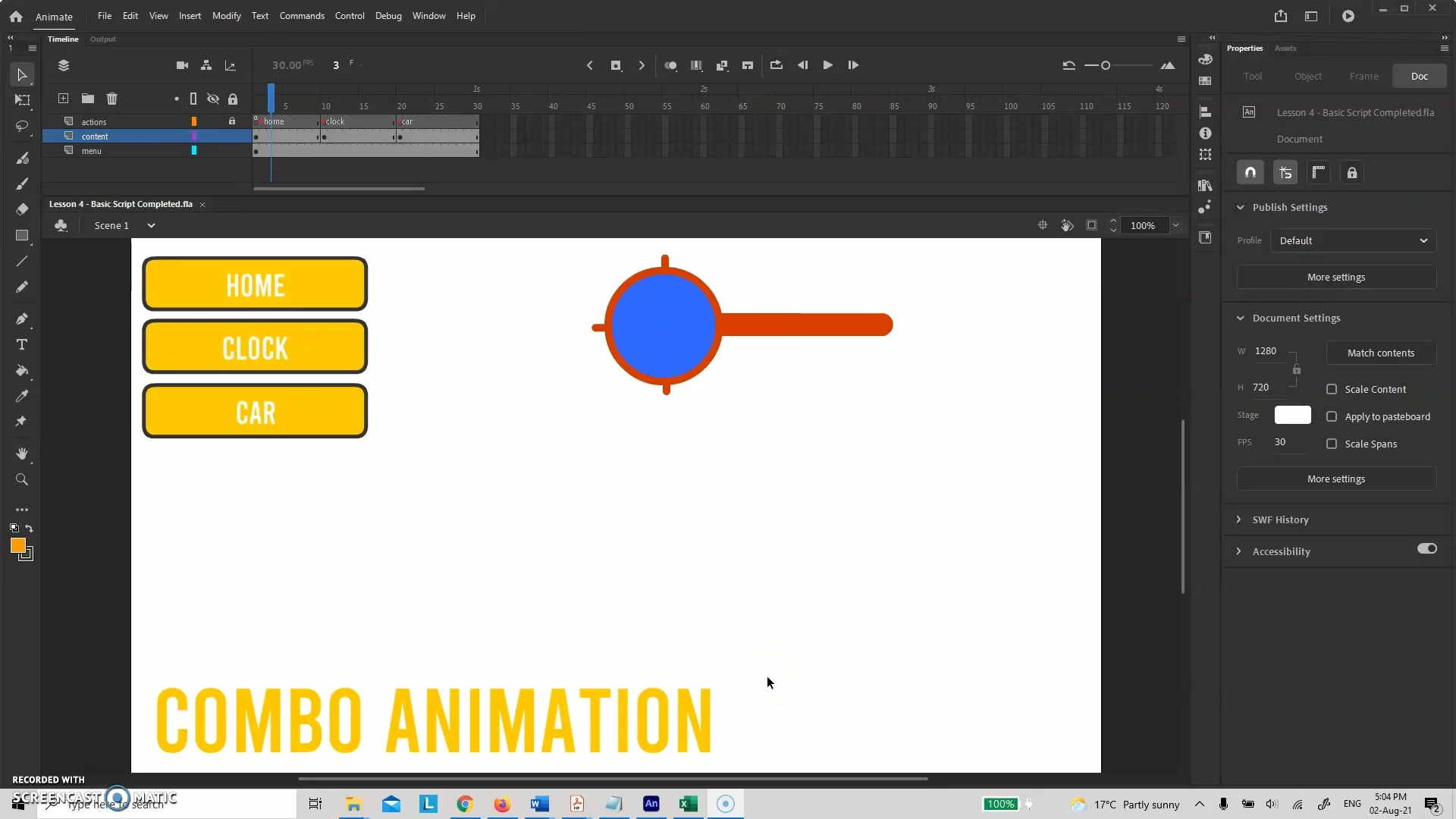Open the Stage color swatch
The width and height of the screenshot is (1456, 819).
(1292, 415)
